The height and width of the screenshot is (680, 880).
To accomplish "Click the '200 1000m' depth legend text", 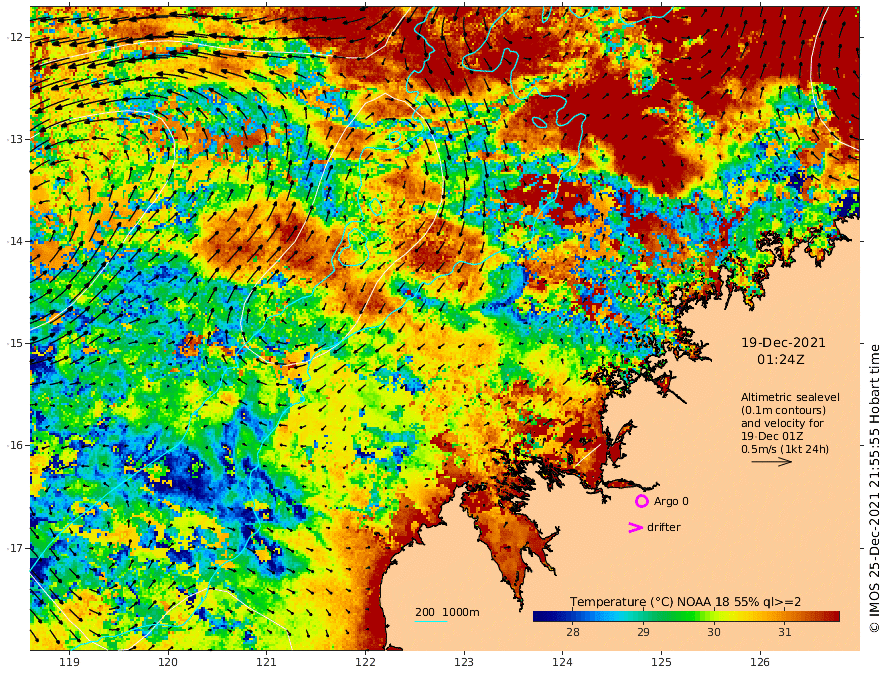I will tap(447, 612).
